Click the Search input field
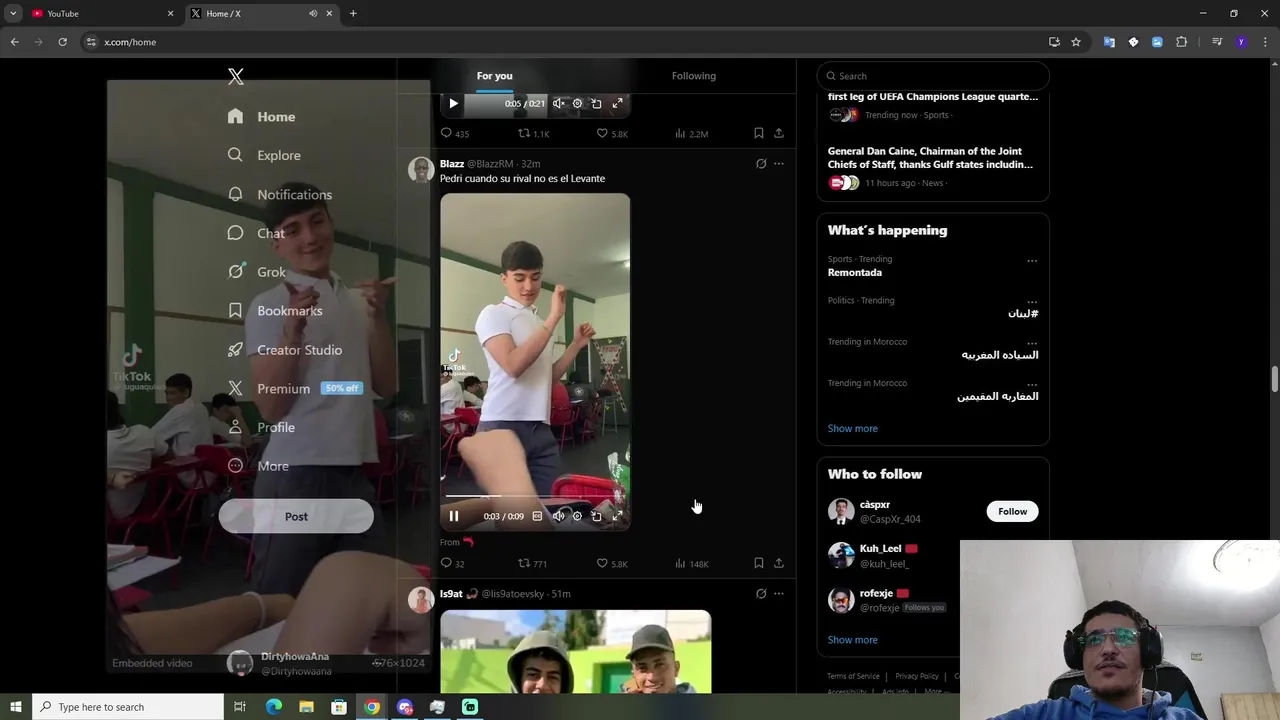The image size is (1280, 720). [x=933, y=76]
